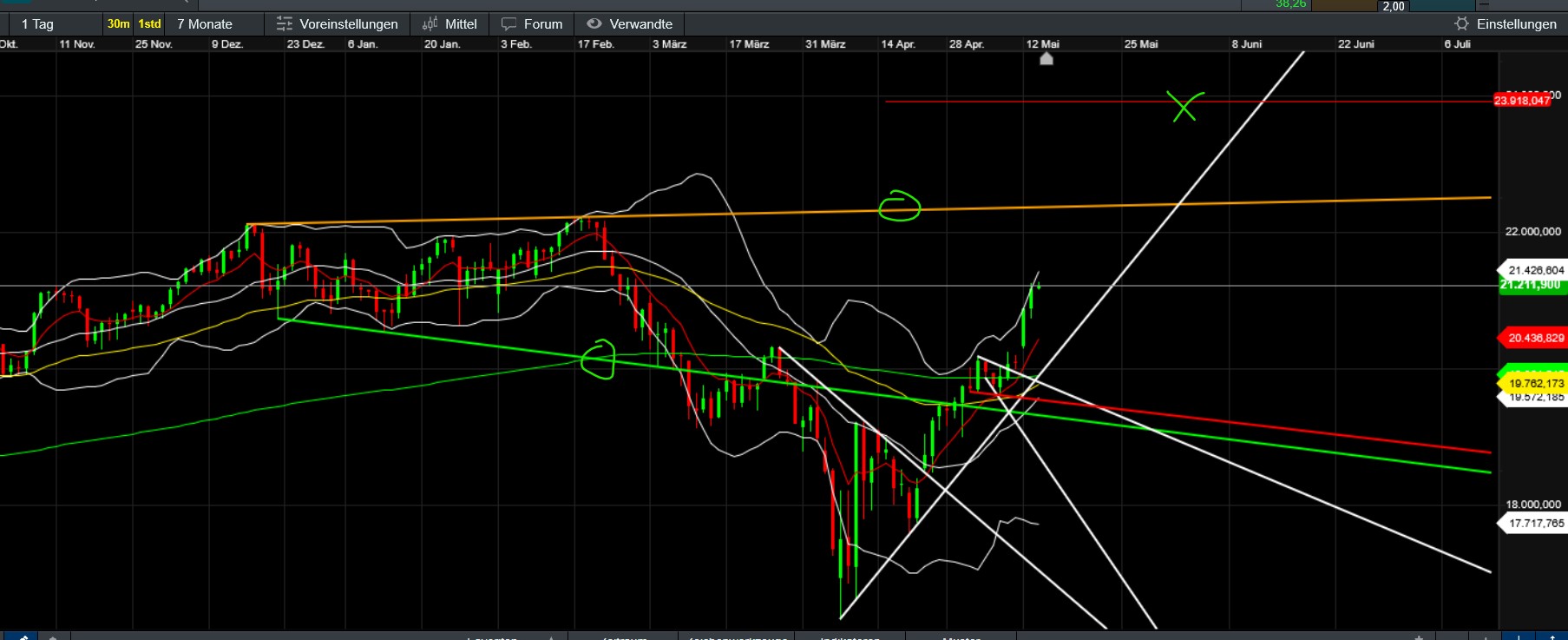Click the 18.000,000 price axis value
The width and height of the screenshot is (1568, 640).
[1533, 504]
